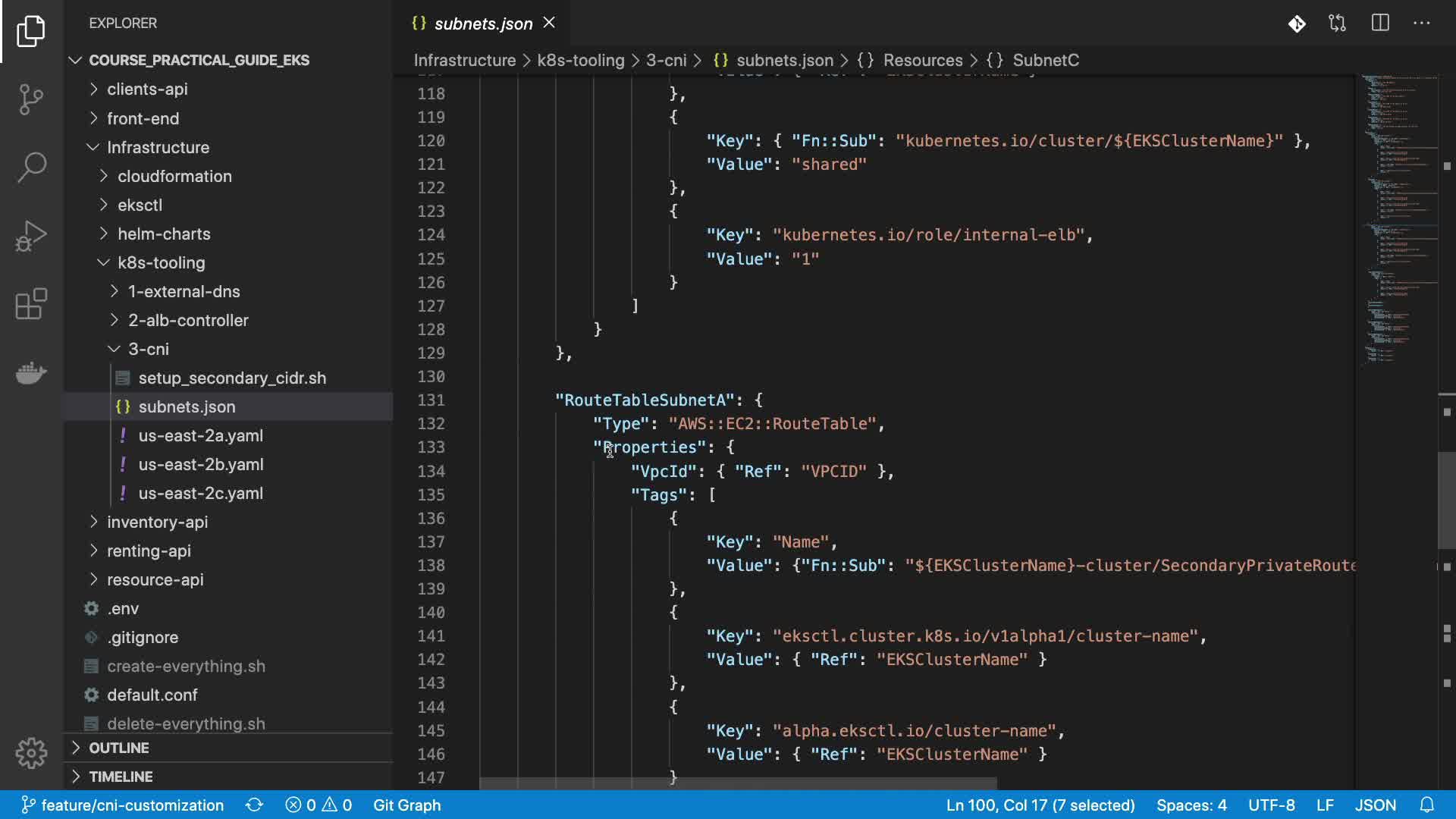
Task: Open the Extensions view
Action: 31,304
